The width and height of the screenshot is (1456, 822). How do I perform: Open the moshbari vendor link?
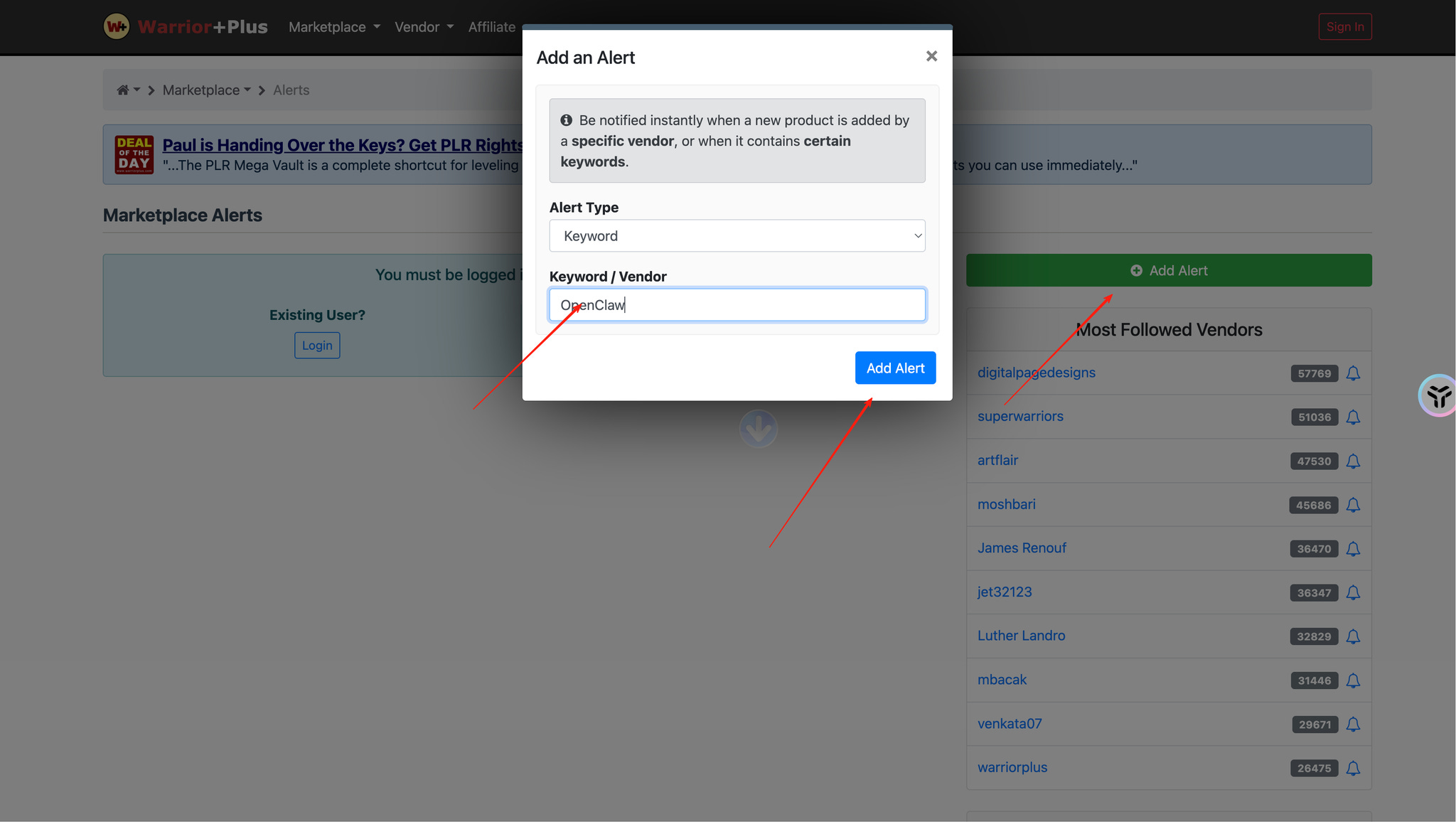pos(1006,504)
